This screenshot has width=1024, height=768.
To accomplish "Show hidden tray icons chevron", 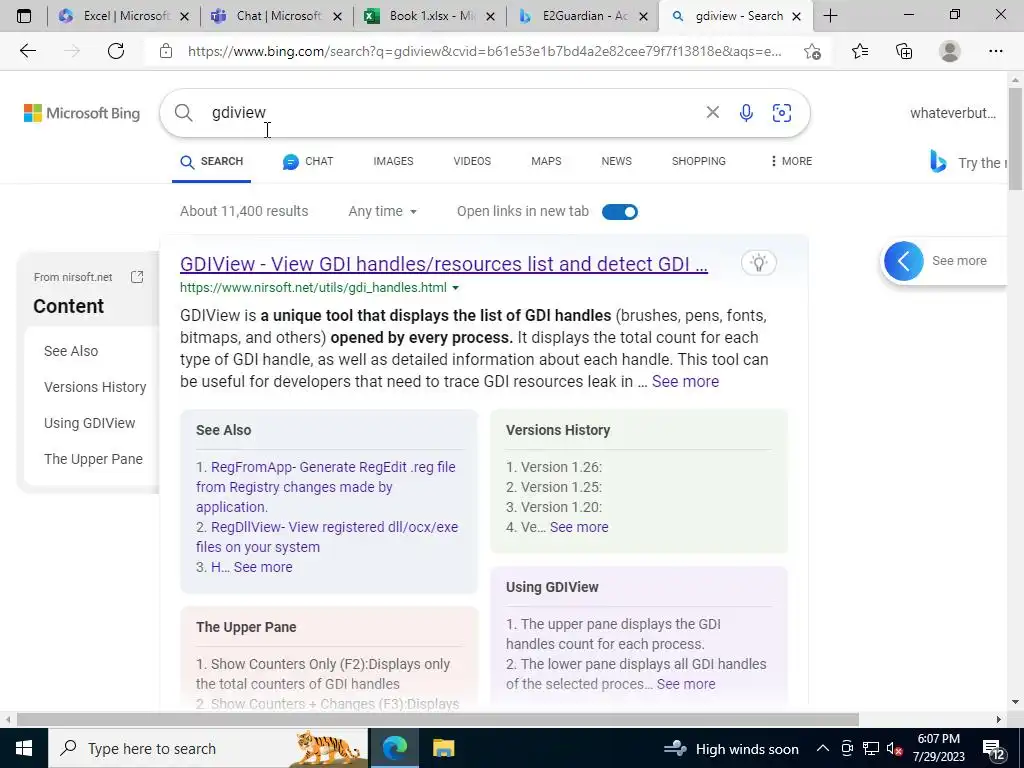I will (823, 748).
